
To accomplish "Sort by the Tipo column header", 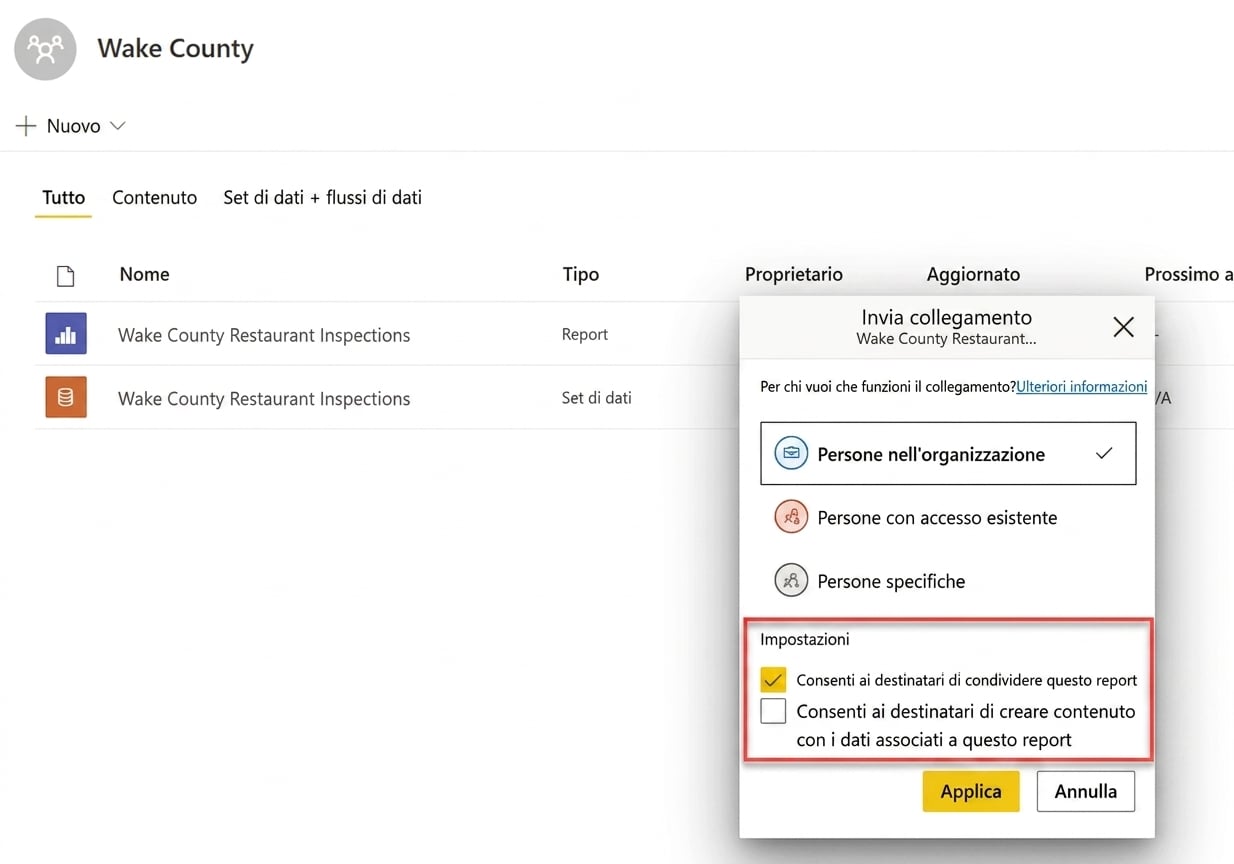I will [x=580, y=274].
